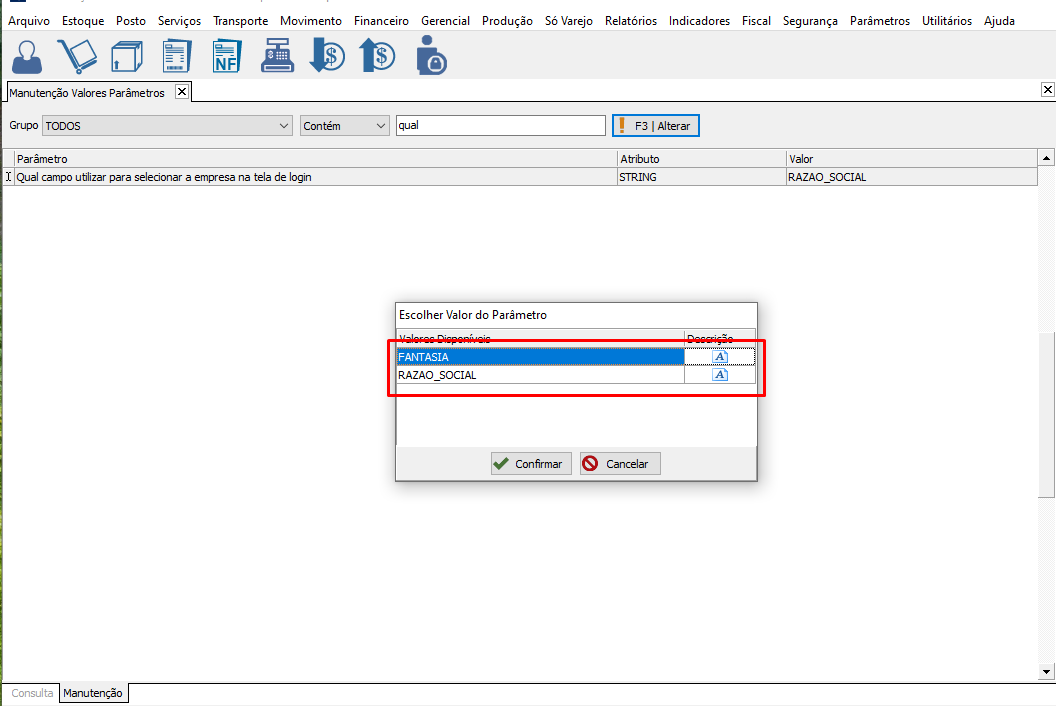Image resolution: width=1056 pixels, height=706 pixels.
Task: Open the Relatórios menu
Action: coord(630,21)
